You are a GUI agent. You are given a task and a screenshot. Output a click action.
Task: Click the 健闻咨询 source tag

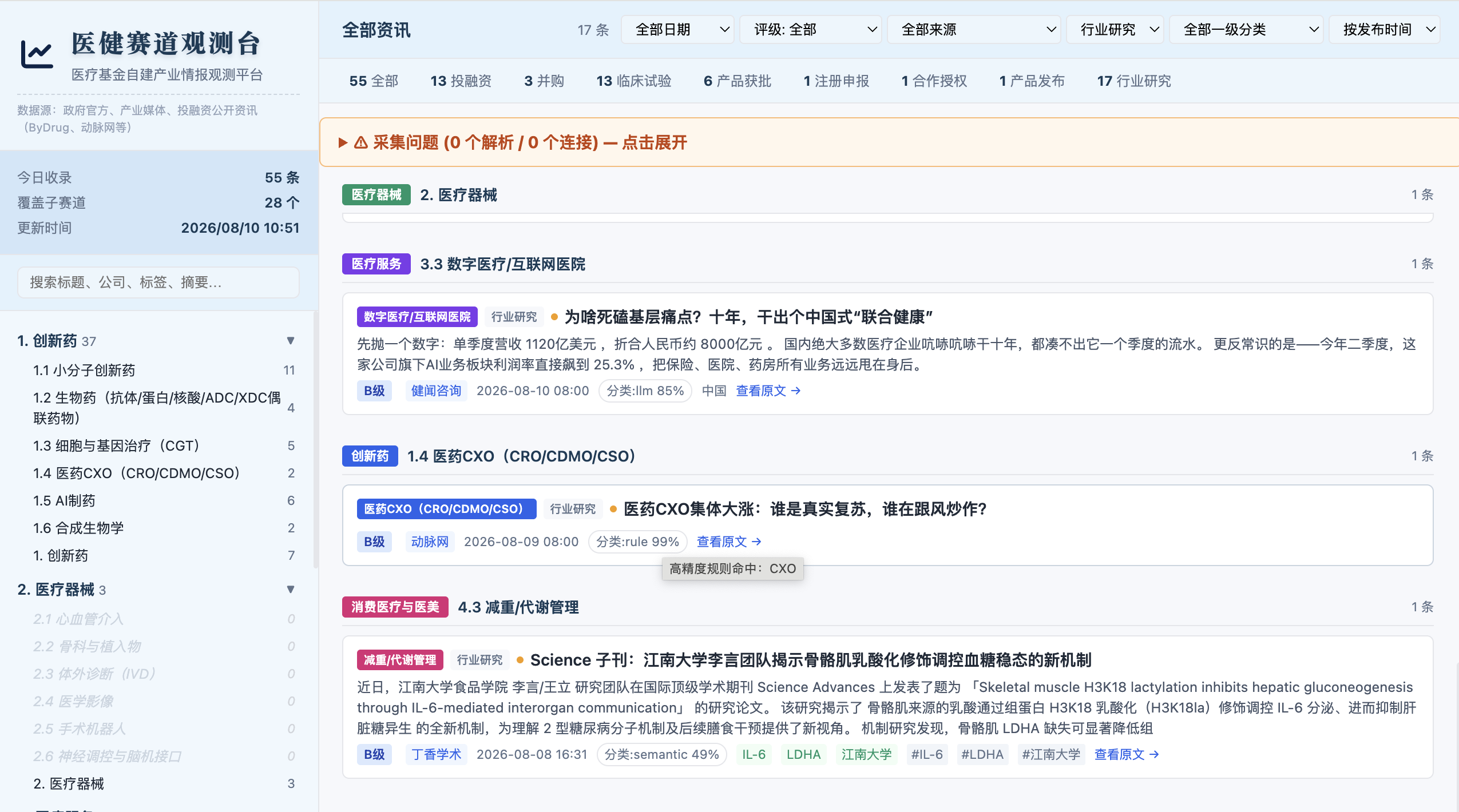(x=437, y=391)
